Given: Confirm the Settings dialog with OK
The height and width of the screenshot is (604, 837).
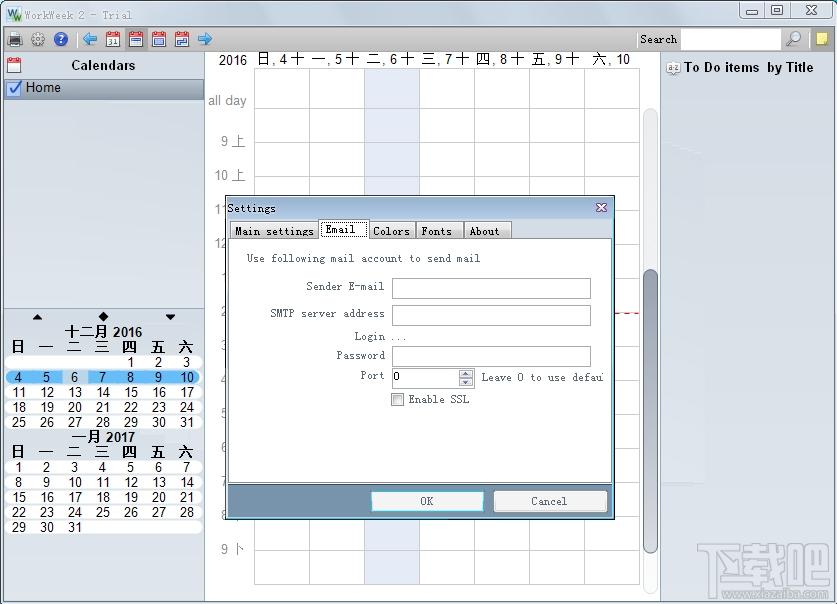Looking at the screenshot, I should coord(427,501).
